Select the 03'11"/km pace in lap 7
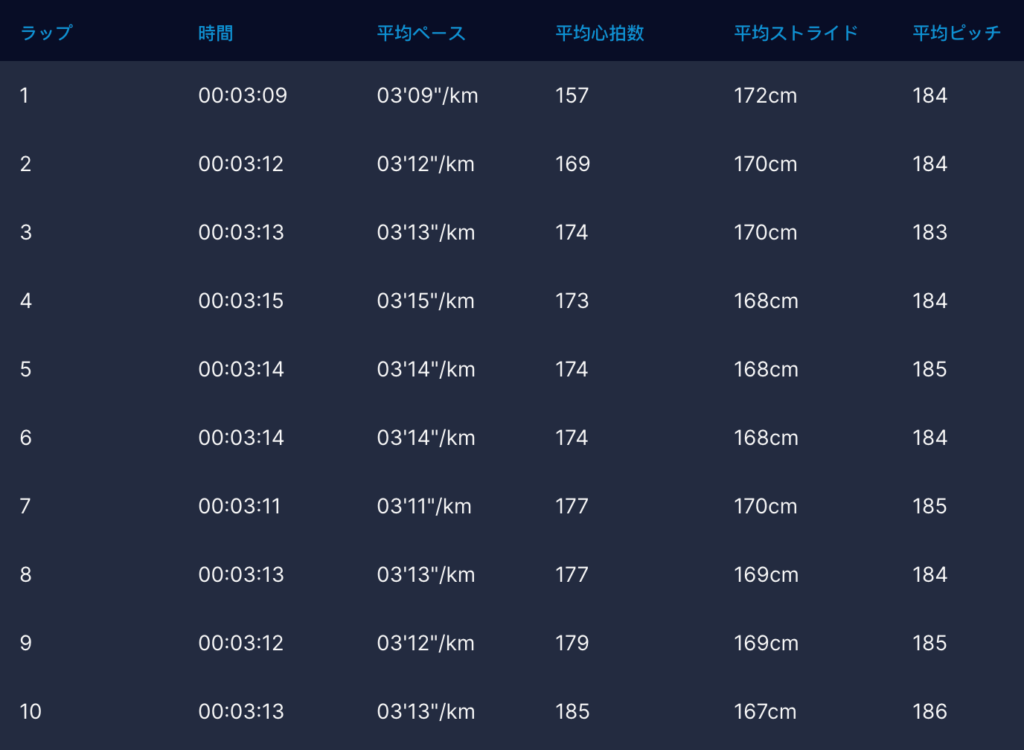 coord(424,507)
